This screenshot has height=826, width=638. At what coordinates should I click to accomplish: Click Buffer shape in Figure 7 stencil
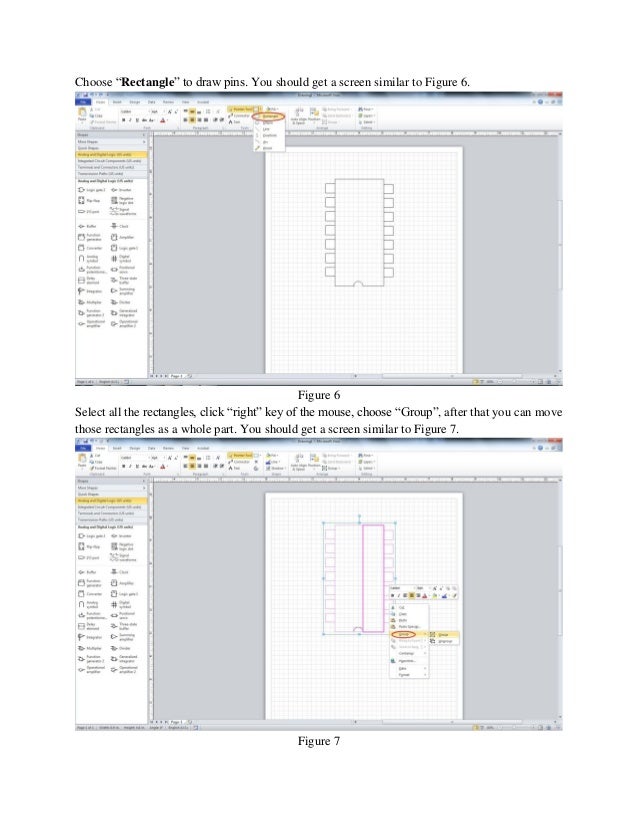pos(87,572)
